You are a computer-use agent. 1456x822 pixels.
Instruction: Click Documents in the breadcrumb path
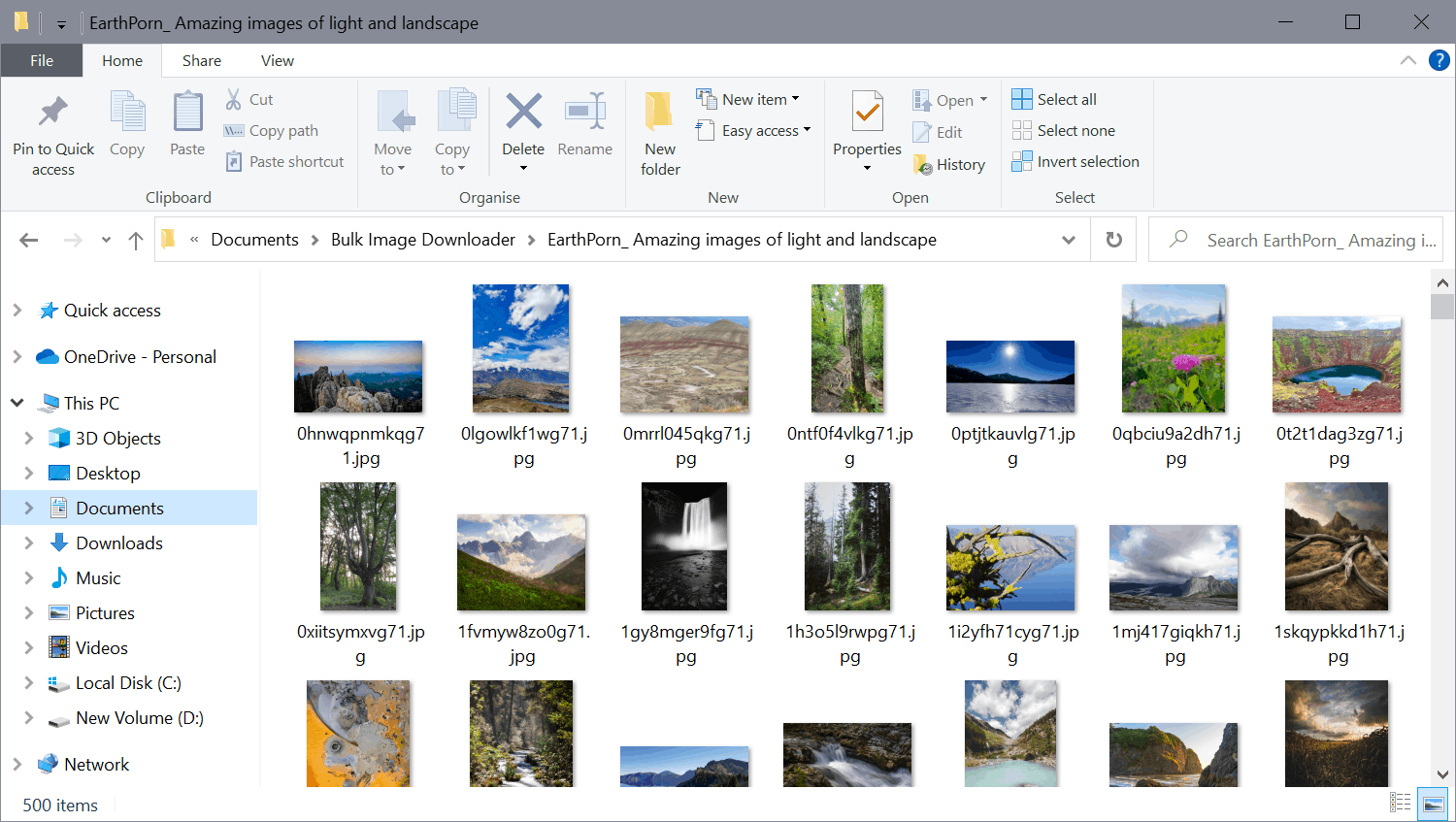click(x=254, y=240)
